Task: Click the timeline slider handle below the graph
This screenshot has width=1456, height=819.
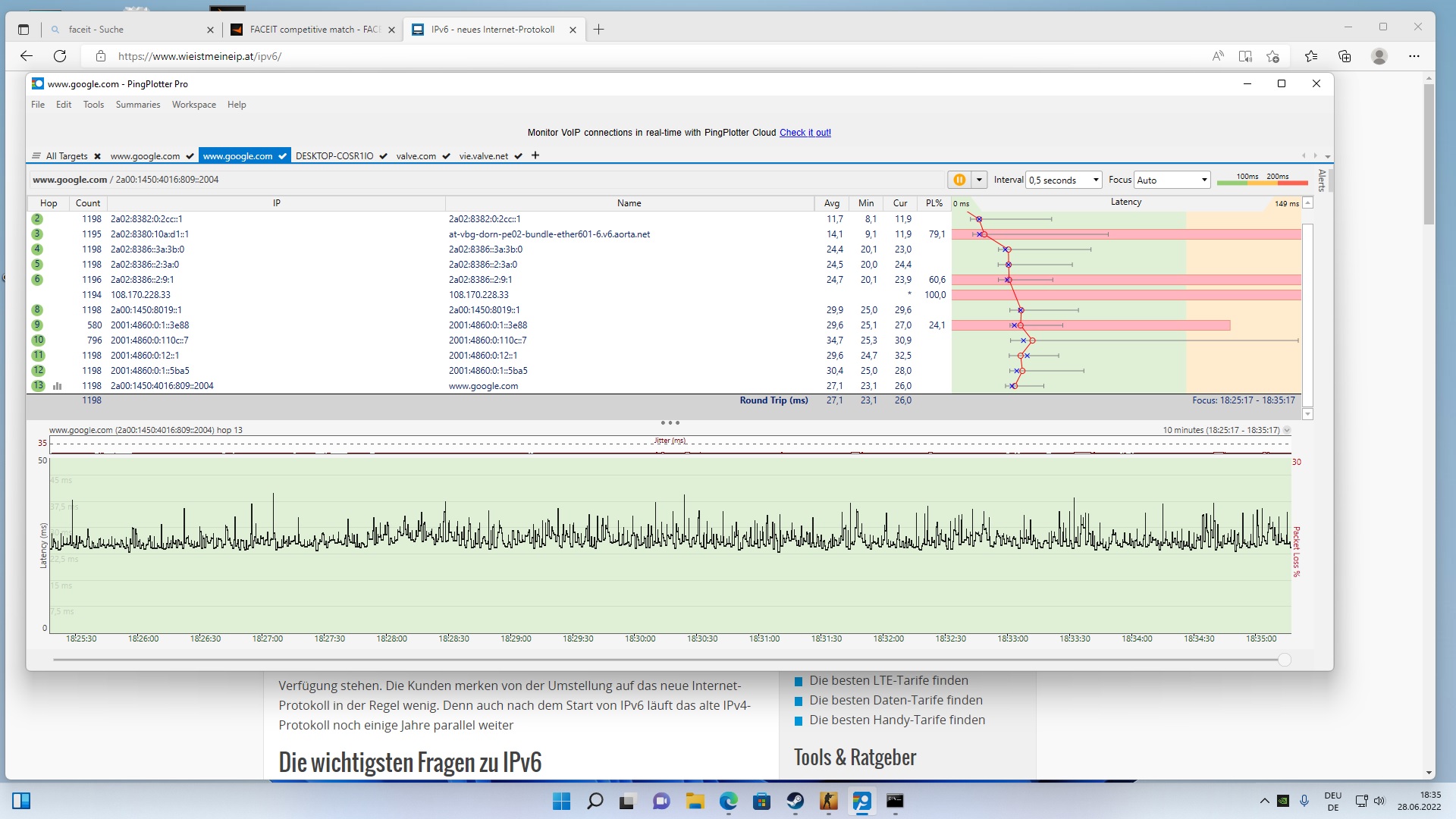Action: (1284, 660)
